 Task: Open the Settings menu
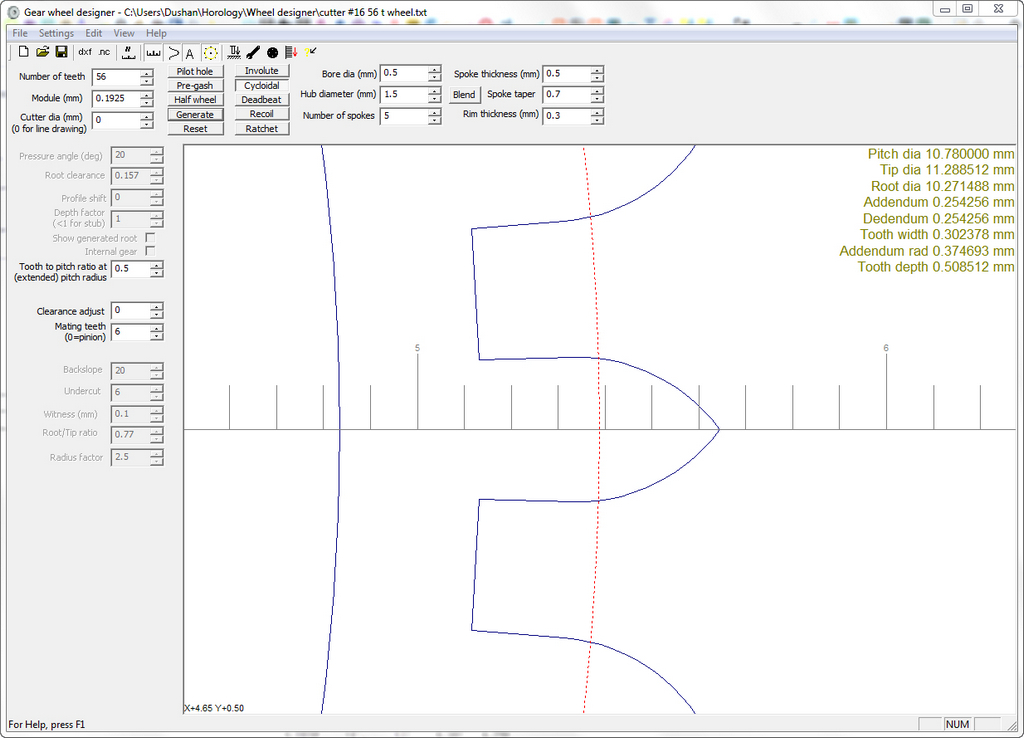[x=56, y=33]
